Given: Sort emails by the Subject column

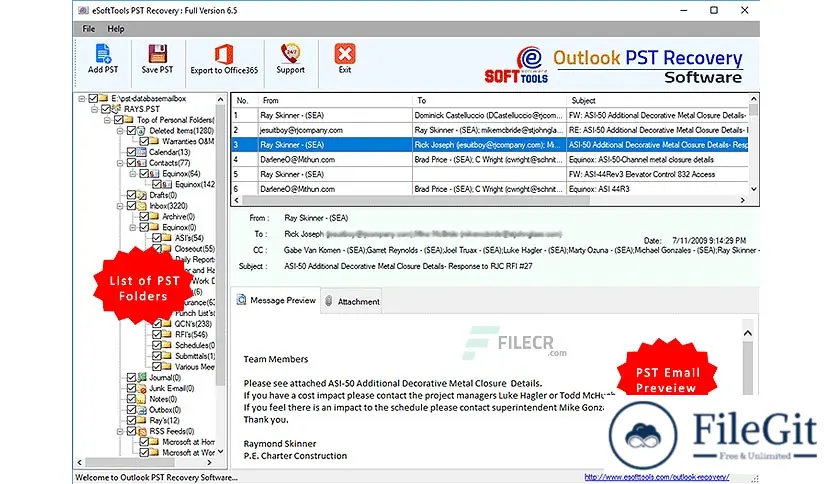Looking at the screenshot, I should (x=657, y=100).
